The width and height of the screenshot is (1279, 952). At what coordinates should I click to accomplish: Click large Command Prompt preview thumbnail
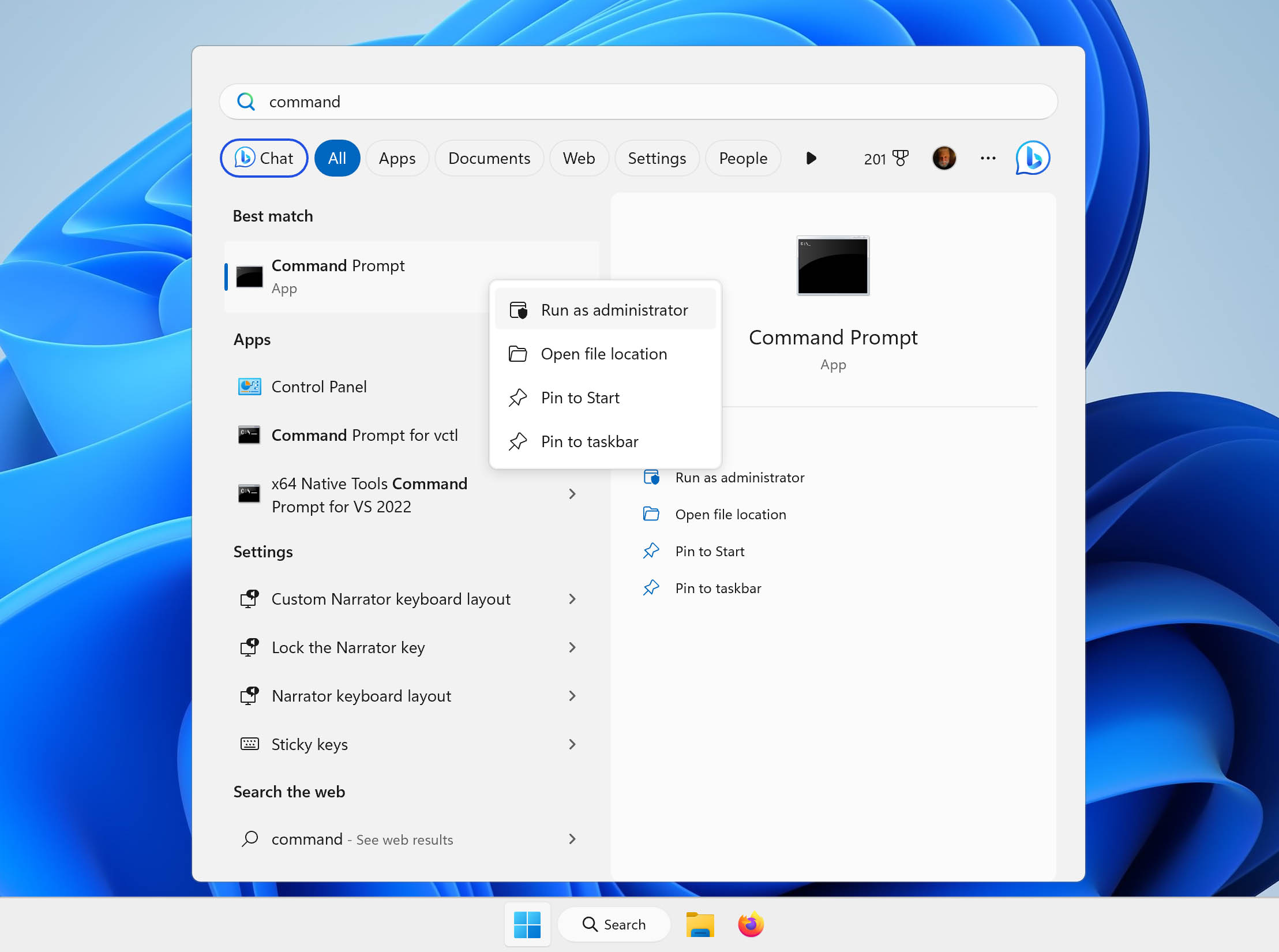coord(832,265)
